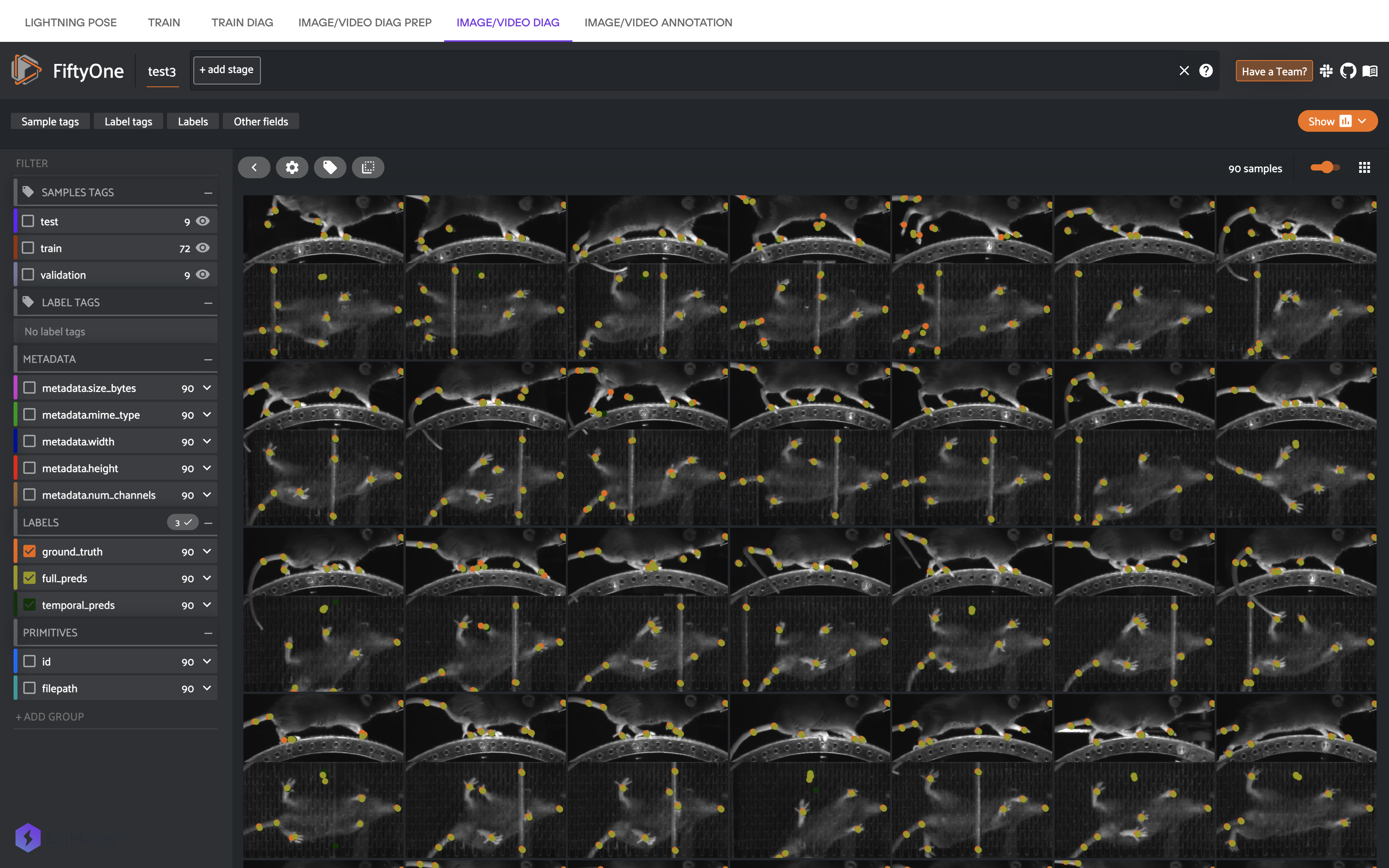Uncheck the ground_truth label checkbox
Image resolution: width=1389 pixels, height=868 pixels.
click(29, 551)
